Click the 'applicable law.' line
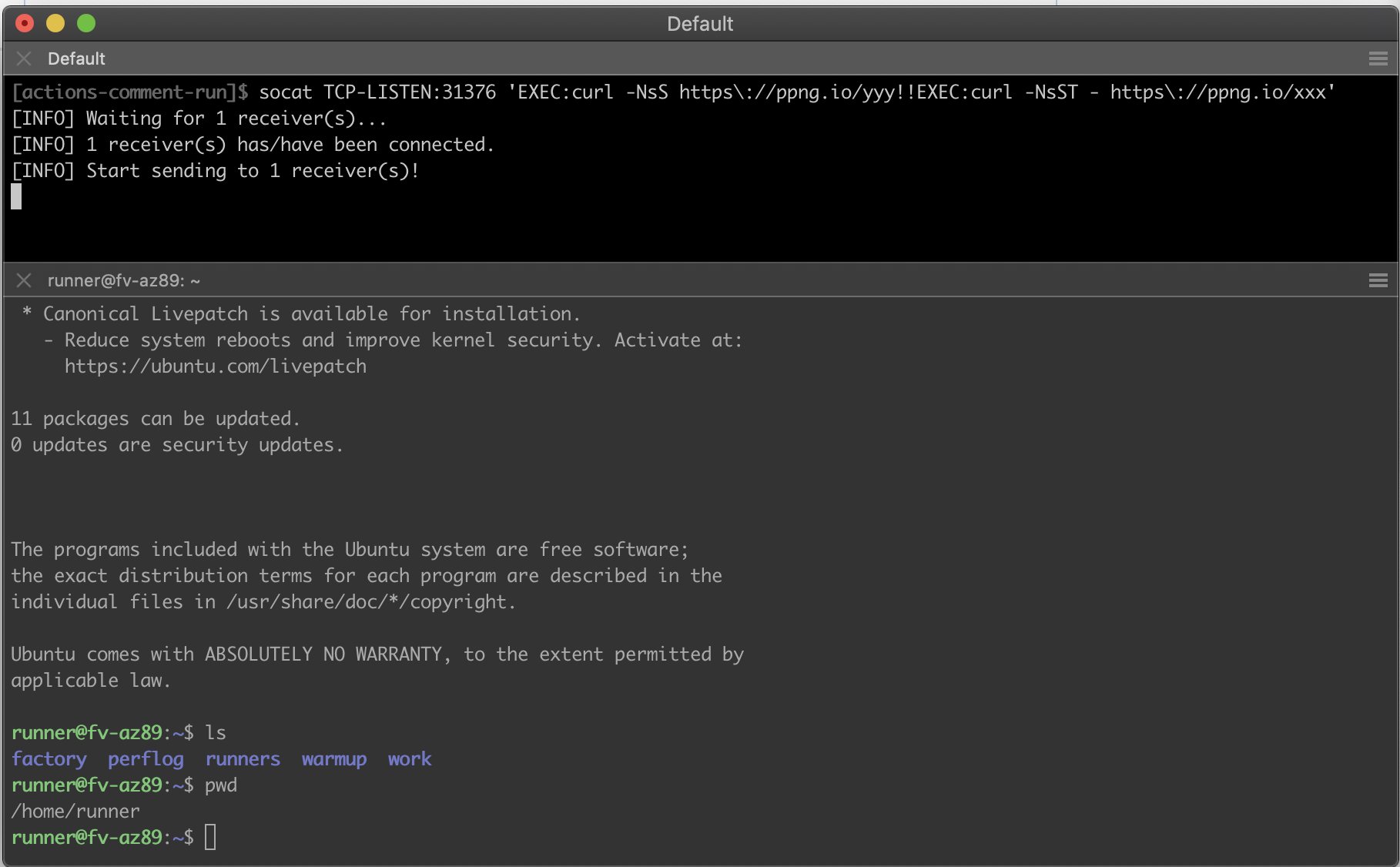 [x=91, y=681]
